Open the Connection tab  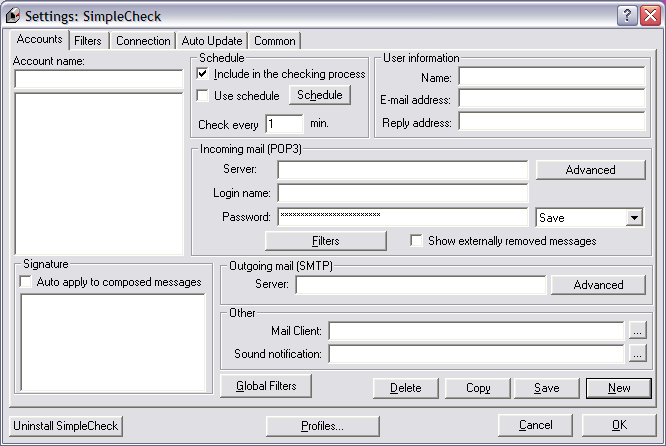[143, 41]
